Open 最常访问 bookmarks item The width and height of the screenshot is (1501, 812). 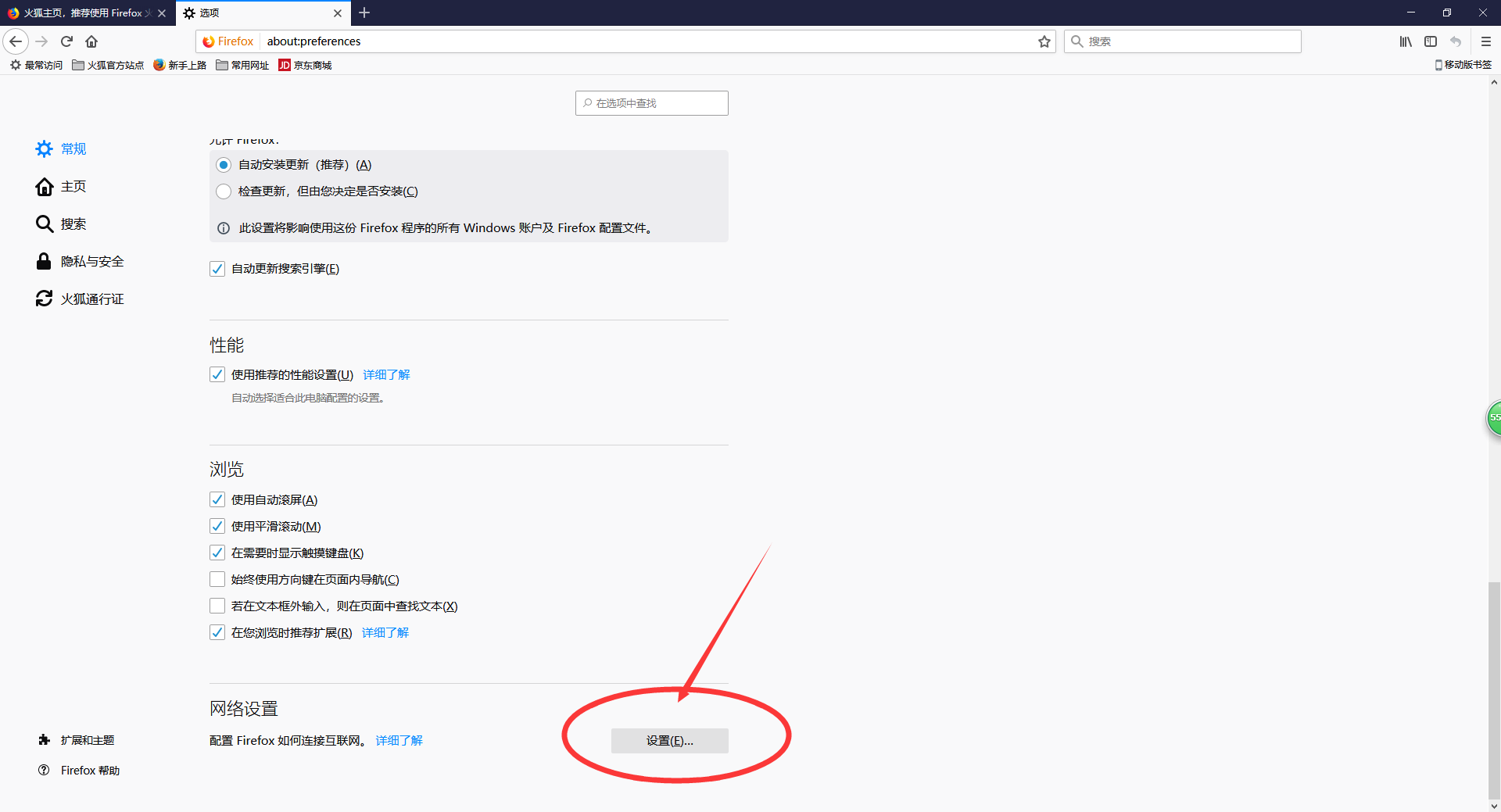36,66
